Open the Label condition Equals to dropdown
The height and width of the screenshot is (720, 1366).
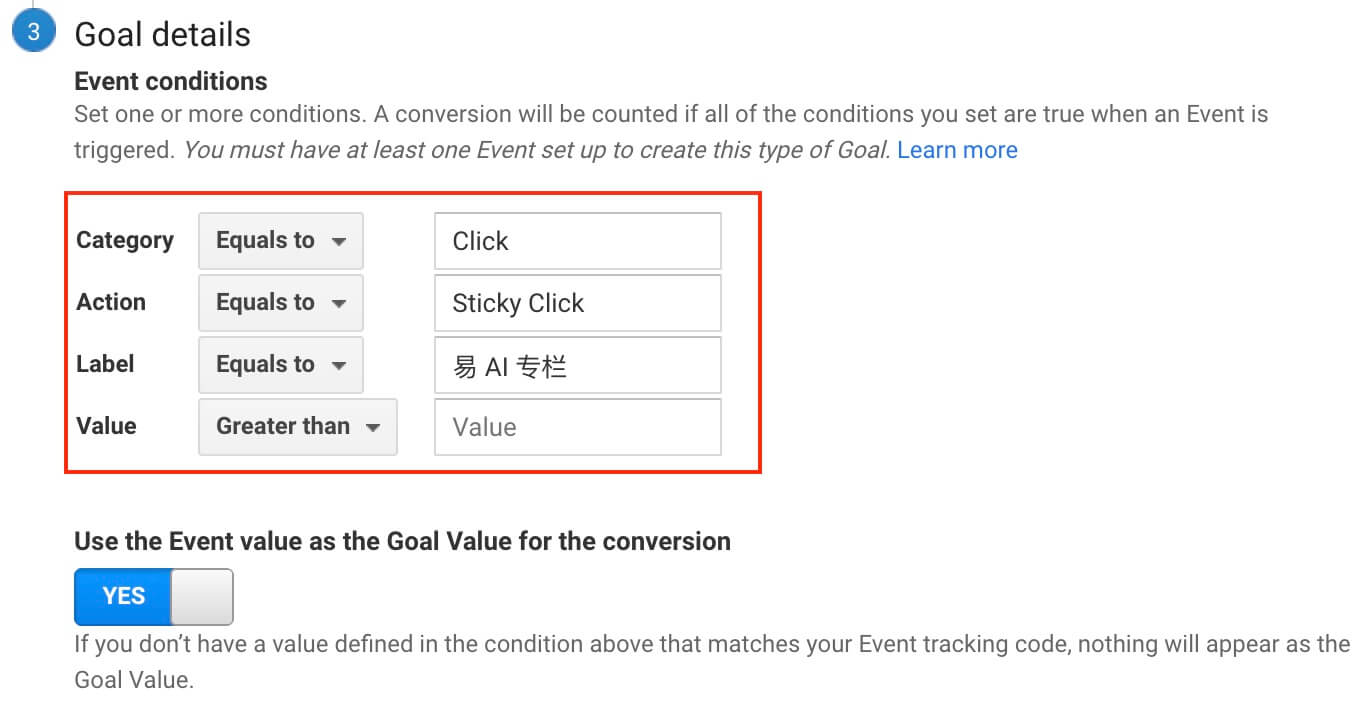(x=281, y=365)
